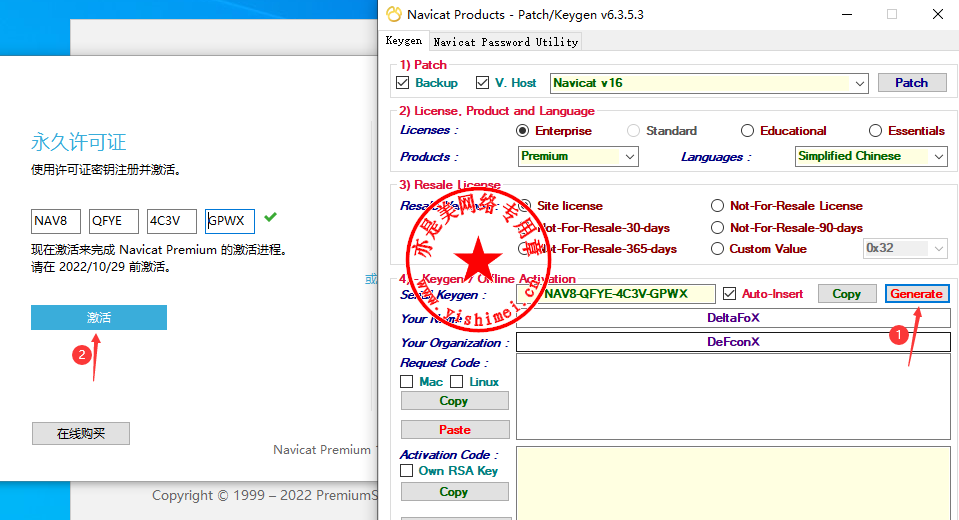This screenshot has height=520, width=959.
Task: Click the blue 激活 activate button
Action: tap(99, 318)
